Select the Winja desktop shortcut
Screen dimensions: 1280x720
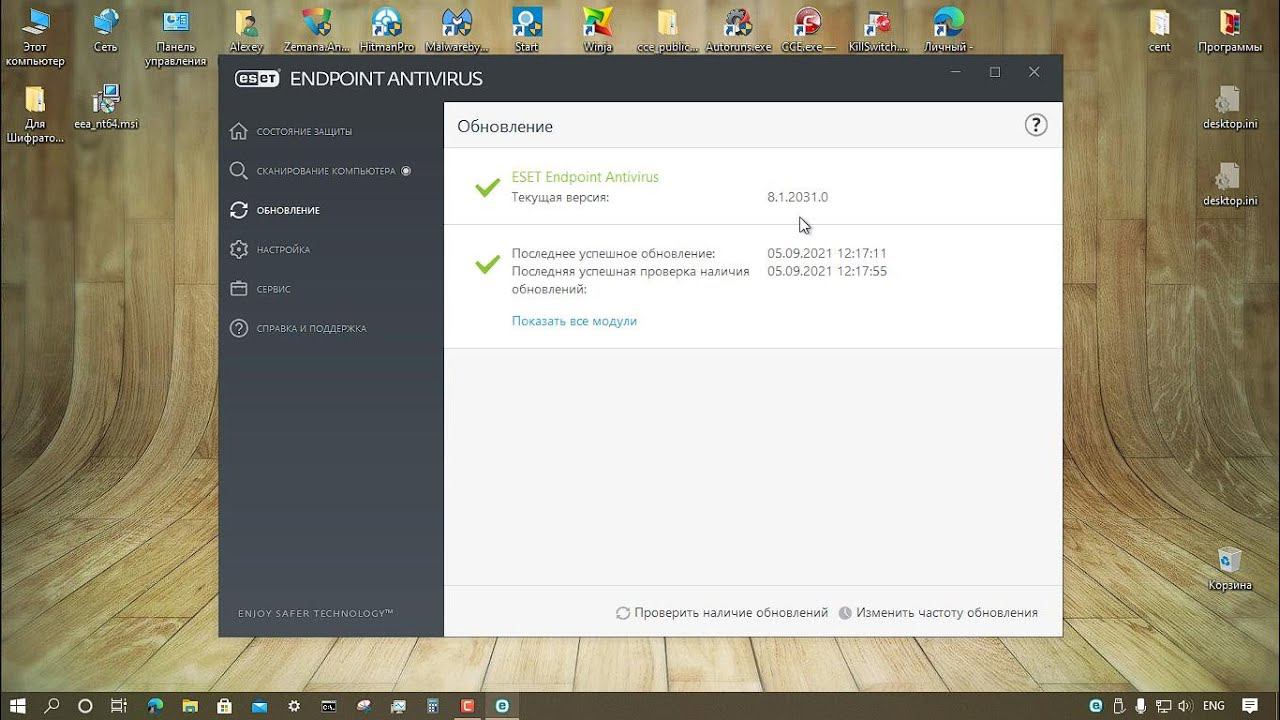(597, 30)
